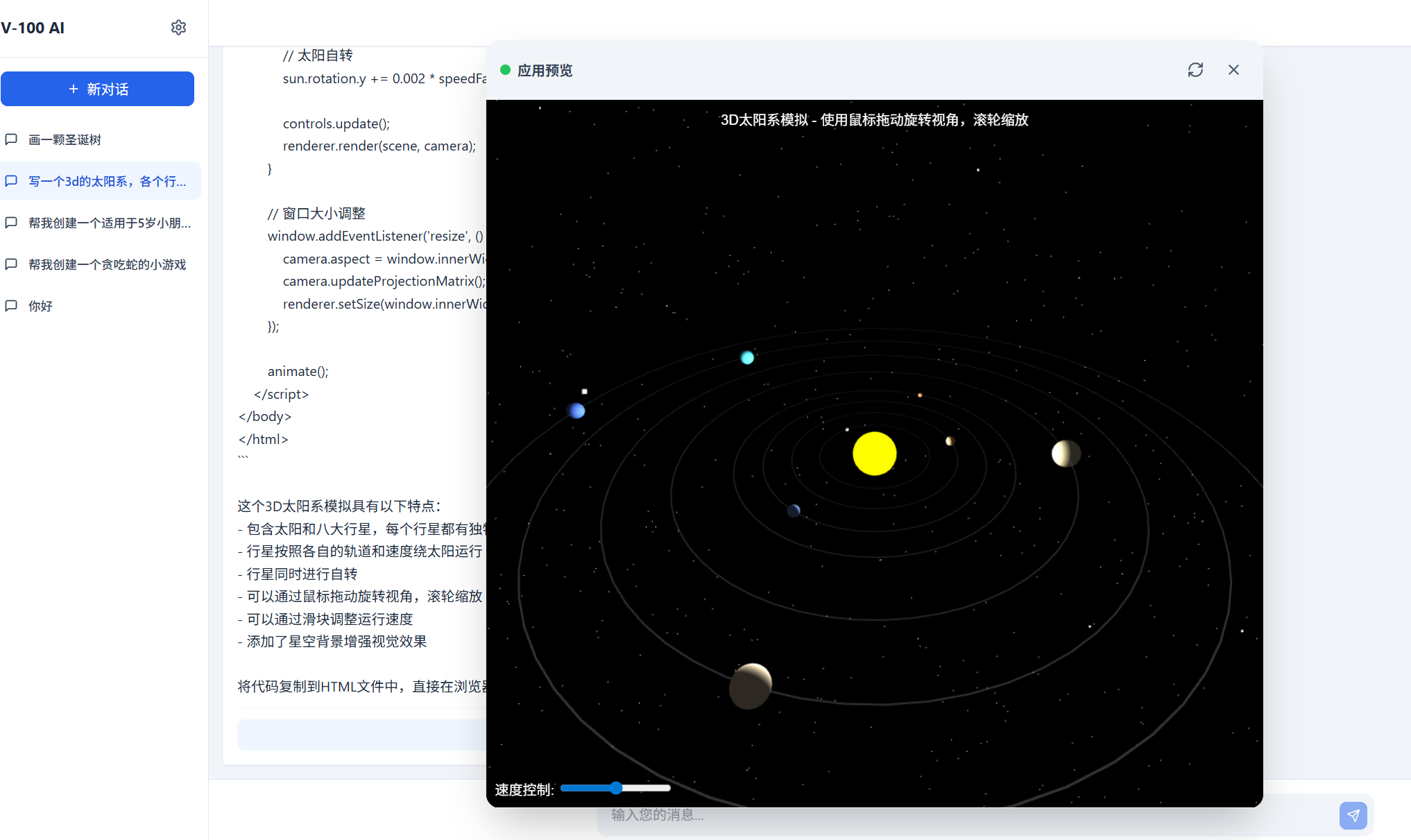Click the V-100 AI title
1411x840 pixels.
click(x=33, y=28)
